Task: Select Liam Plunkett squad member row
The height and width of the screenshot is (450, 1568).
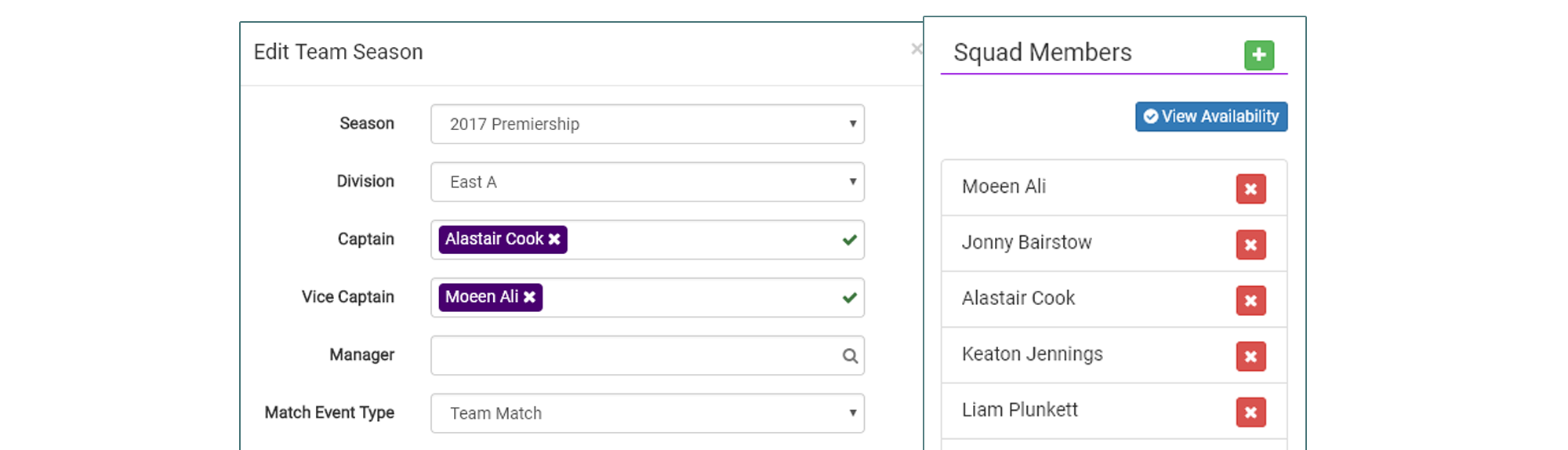Action: 1019,410
